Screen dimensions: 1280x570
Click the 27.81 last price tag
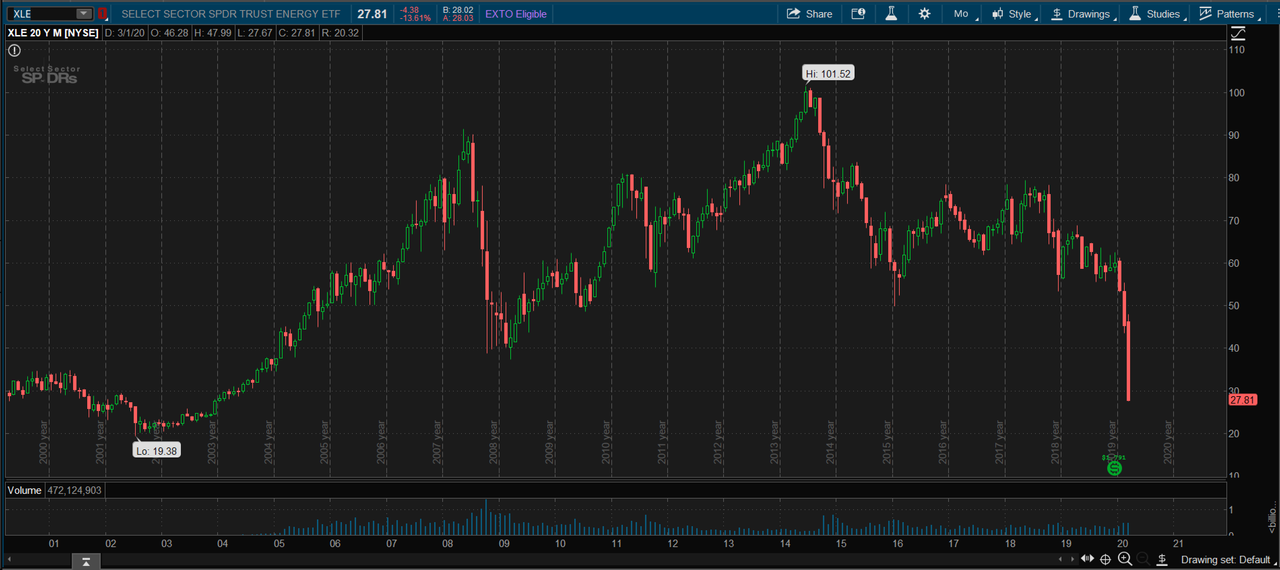click(1242, 399)
